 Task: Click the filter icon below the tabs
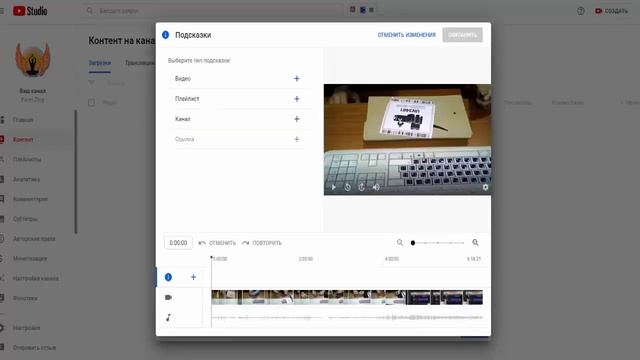[91, 83]
